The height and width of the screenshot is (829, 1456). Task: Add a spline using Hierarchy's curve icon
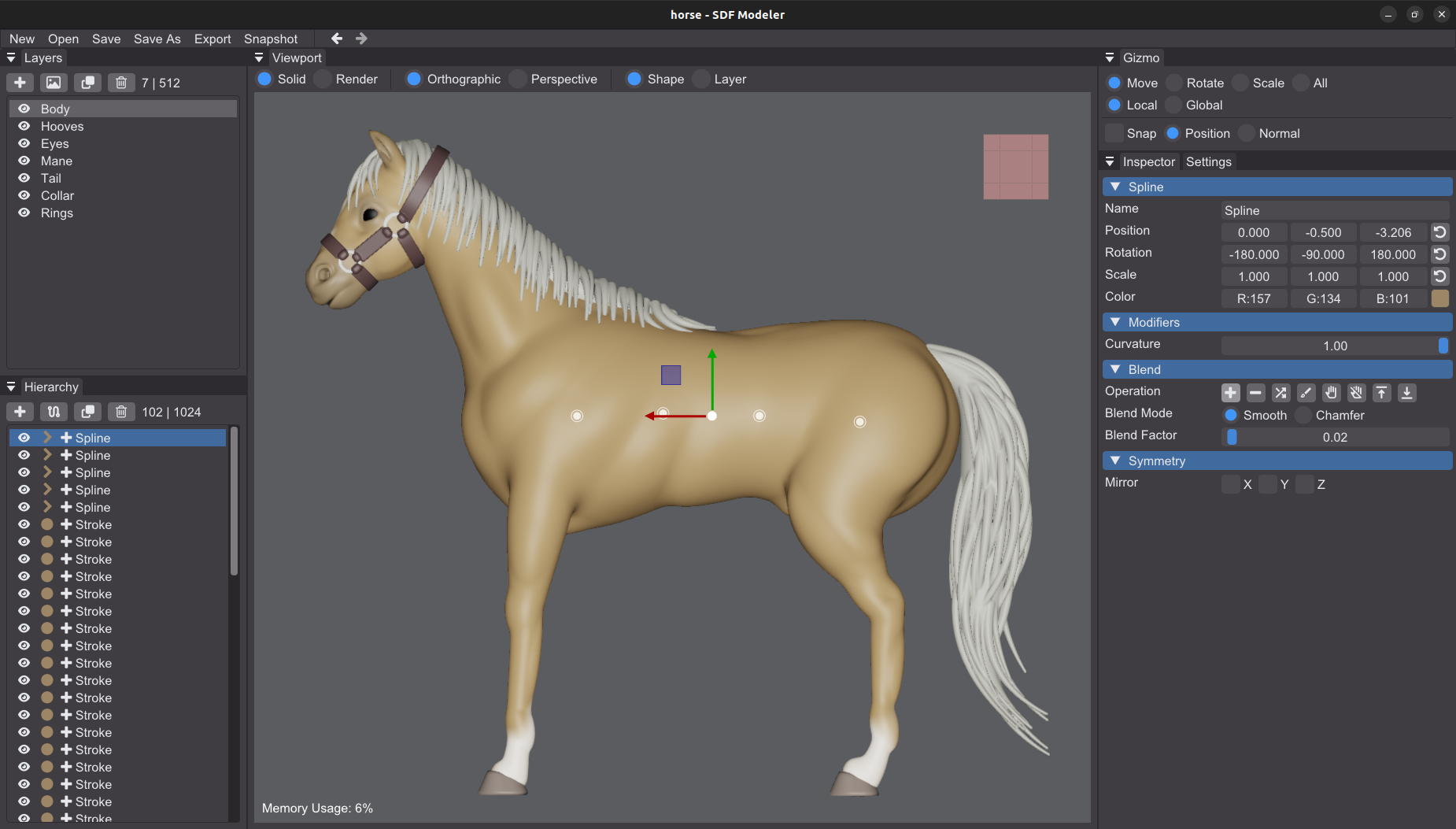click(54, 412)
